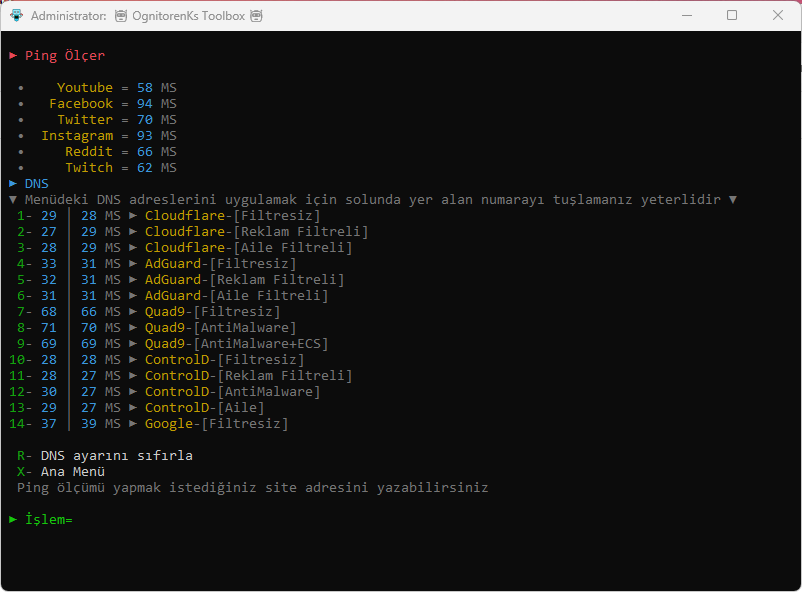The width and height of the screenshot is (802, 592).
Task: Click the 66 MS value on Quad9-[Filtresiz] row
Action: tap(101, 312)
